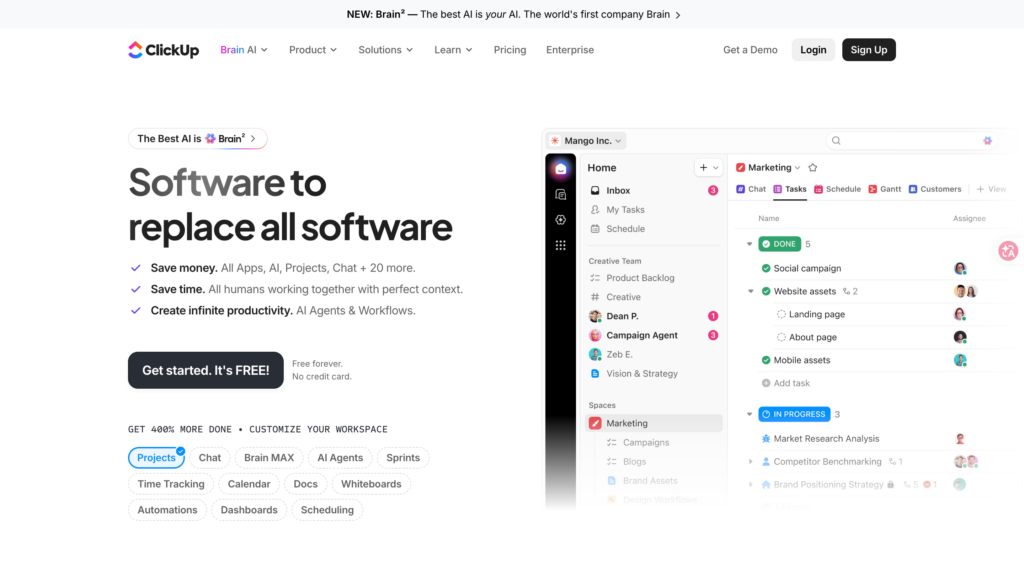Click the app preview search field
Screen dimensions: 1024x577
coord(911,140)
